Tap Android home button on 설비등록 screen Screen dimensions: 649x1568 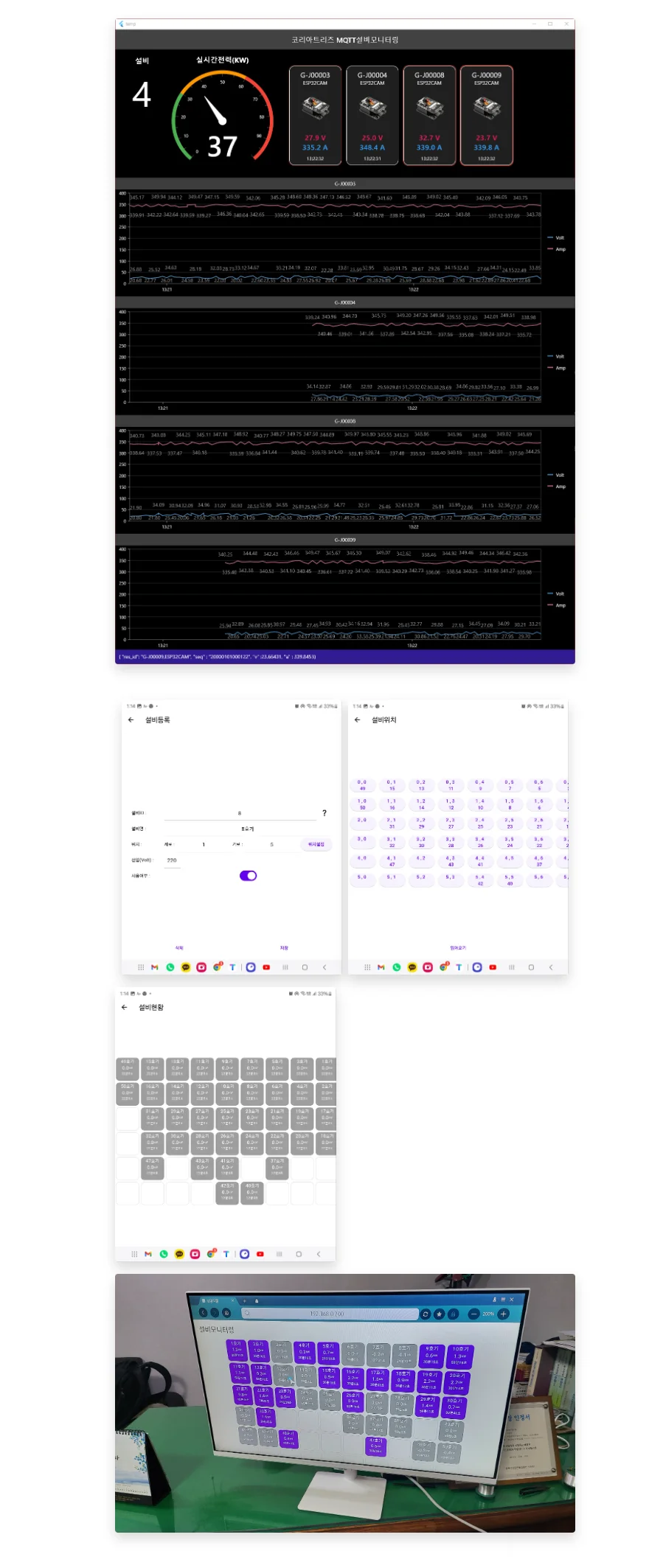coord(305,967)
